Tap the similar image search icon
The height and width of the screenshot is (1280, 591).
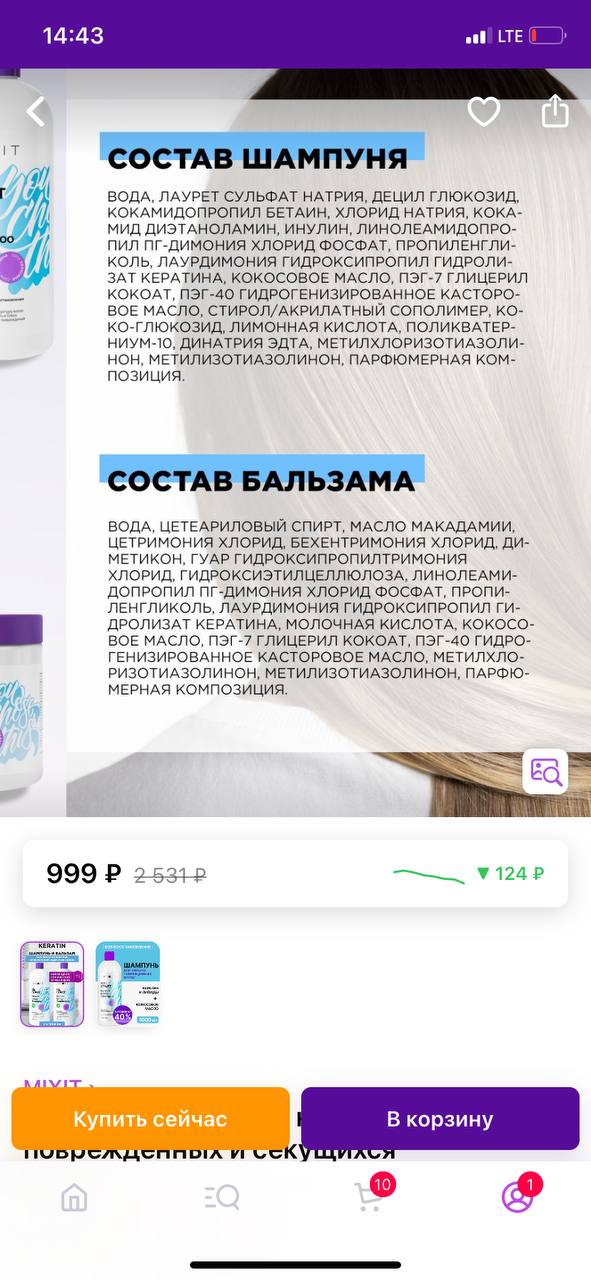[x=545, y=771]
